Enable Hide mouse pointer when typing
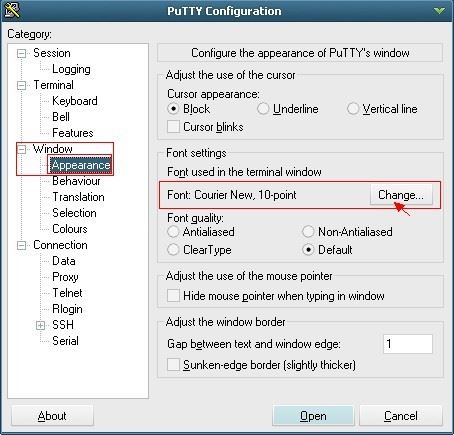The width and height of the screenshot is (454, 435). tap(173, 296)
